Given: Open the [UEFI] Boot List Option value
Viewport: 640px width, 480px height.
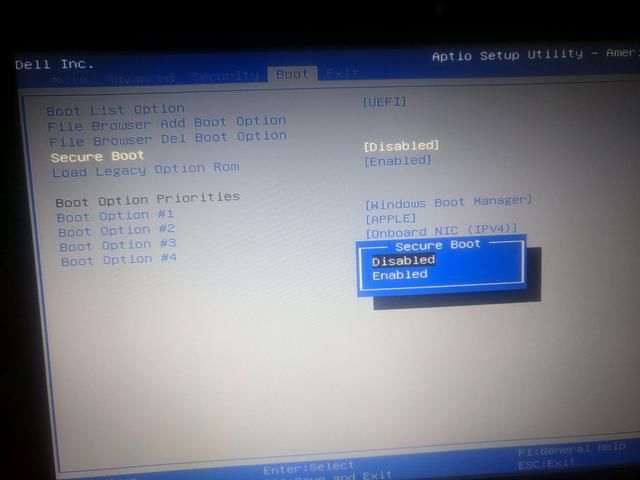Looking at the screenshot, I should tap(384, 101).
